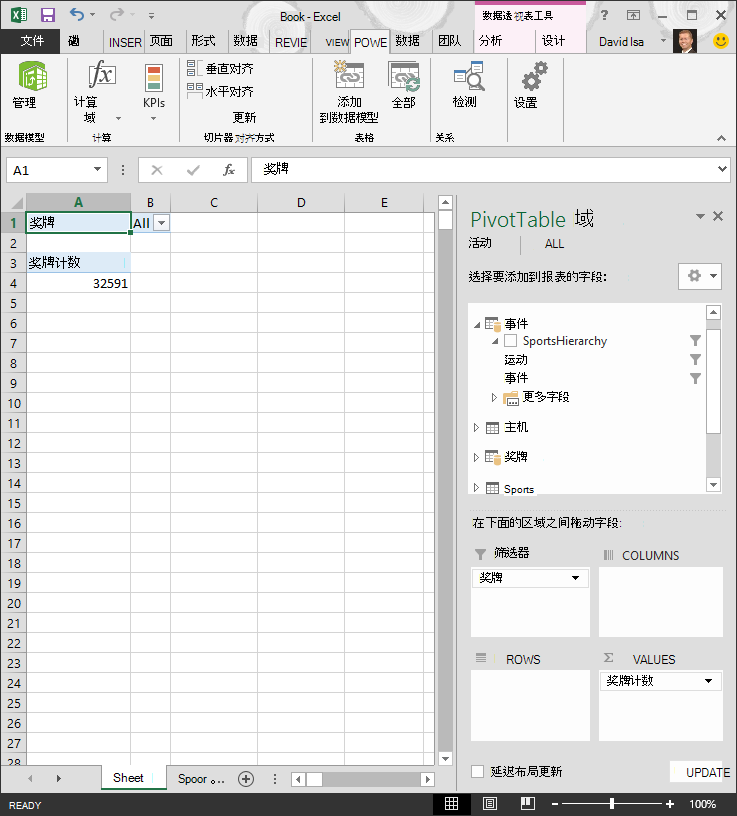
Task: Switch to Page Layout view icon
Action: point(490,804)
